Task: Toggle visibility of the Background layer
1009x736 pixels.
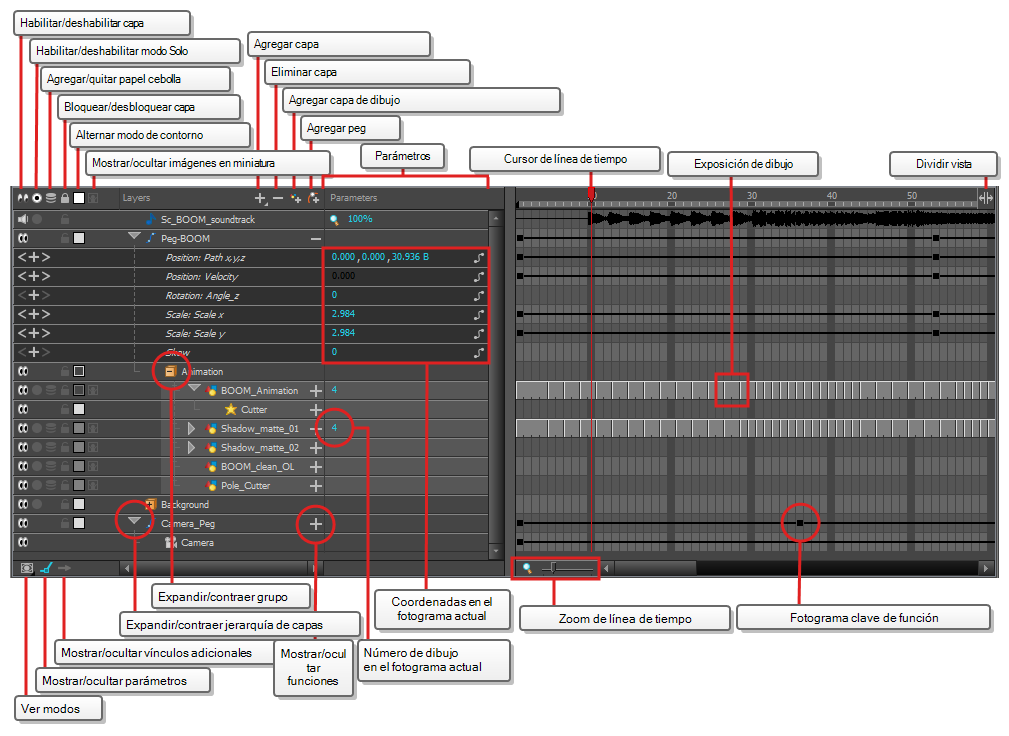Action: (23, 504)
